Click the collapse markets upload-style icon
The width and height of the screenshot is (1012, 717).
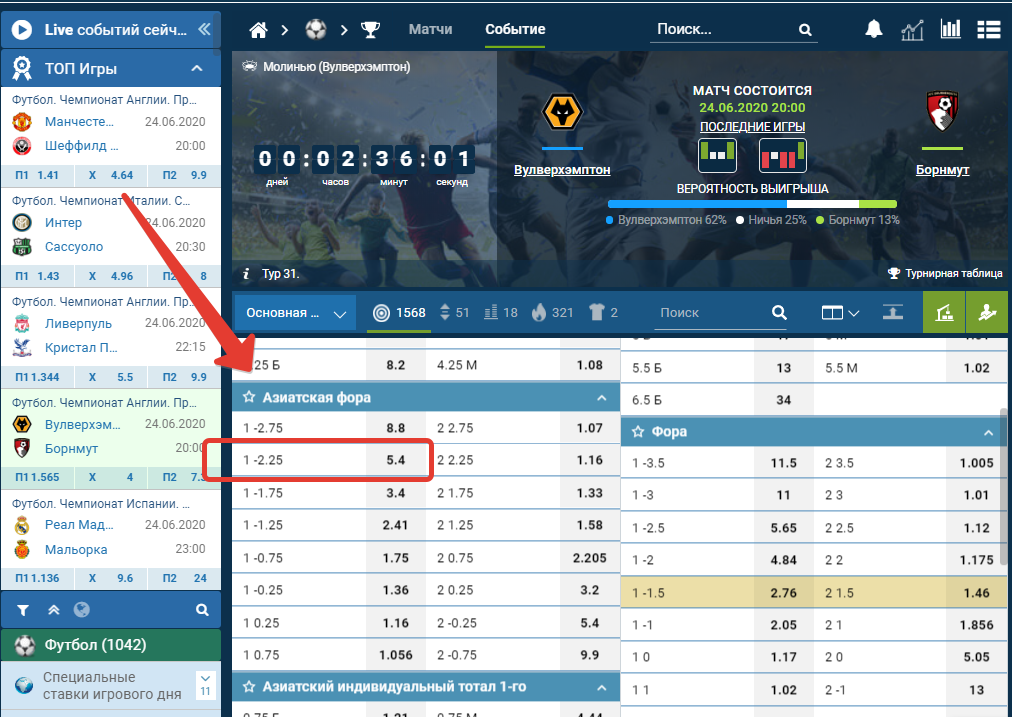tap(893, 312)
